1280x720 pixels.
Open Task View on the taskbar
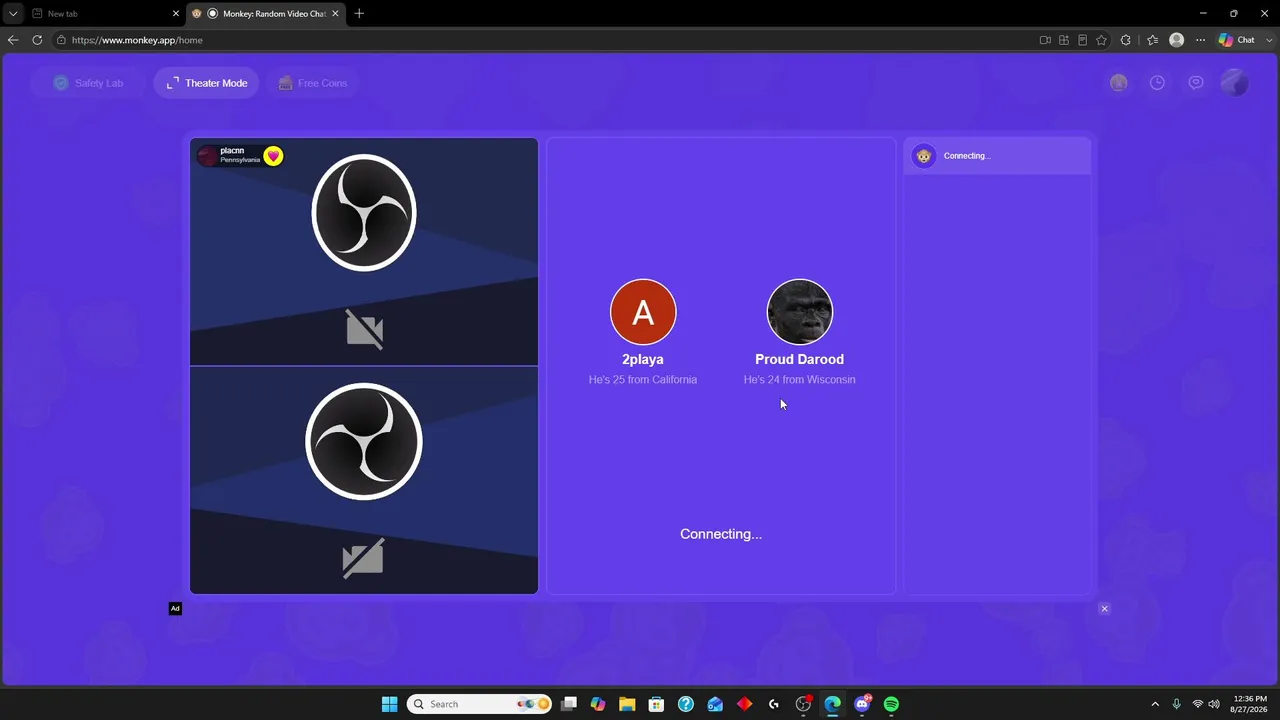click(569, 704)
